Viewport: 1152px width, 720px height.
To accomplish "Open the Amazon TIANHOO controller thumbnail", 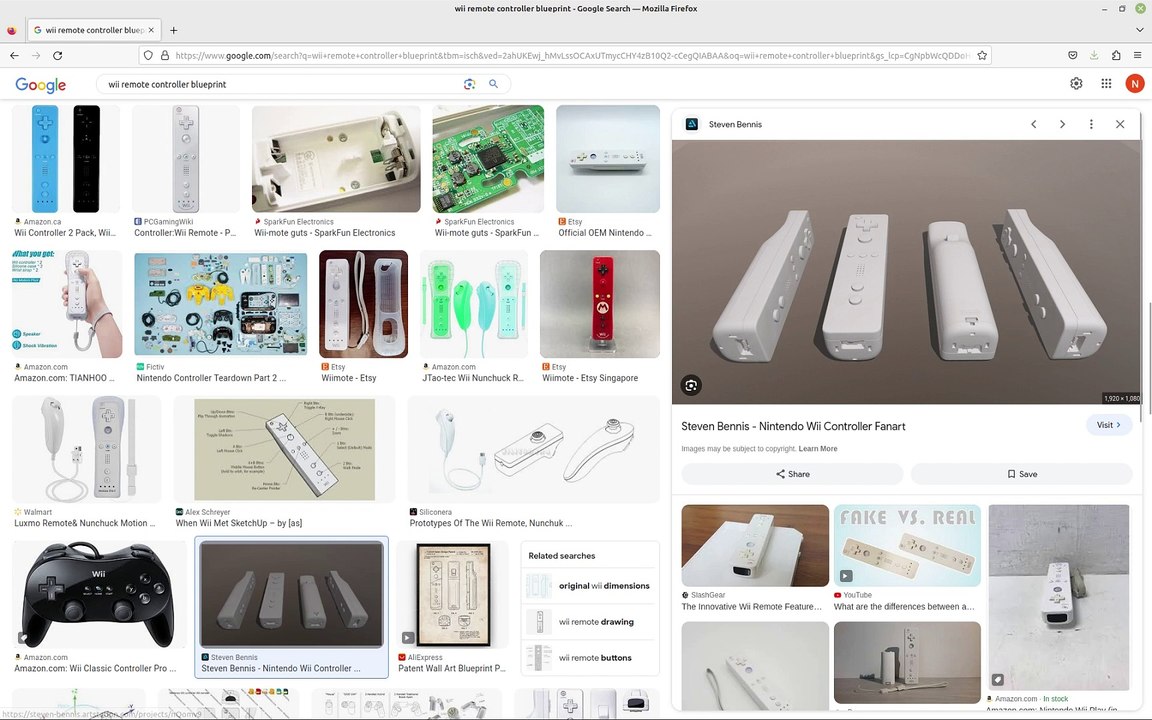I will (x=67, y=304).
